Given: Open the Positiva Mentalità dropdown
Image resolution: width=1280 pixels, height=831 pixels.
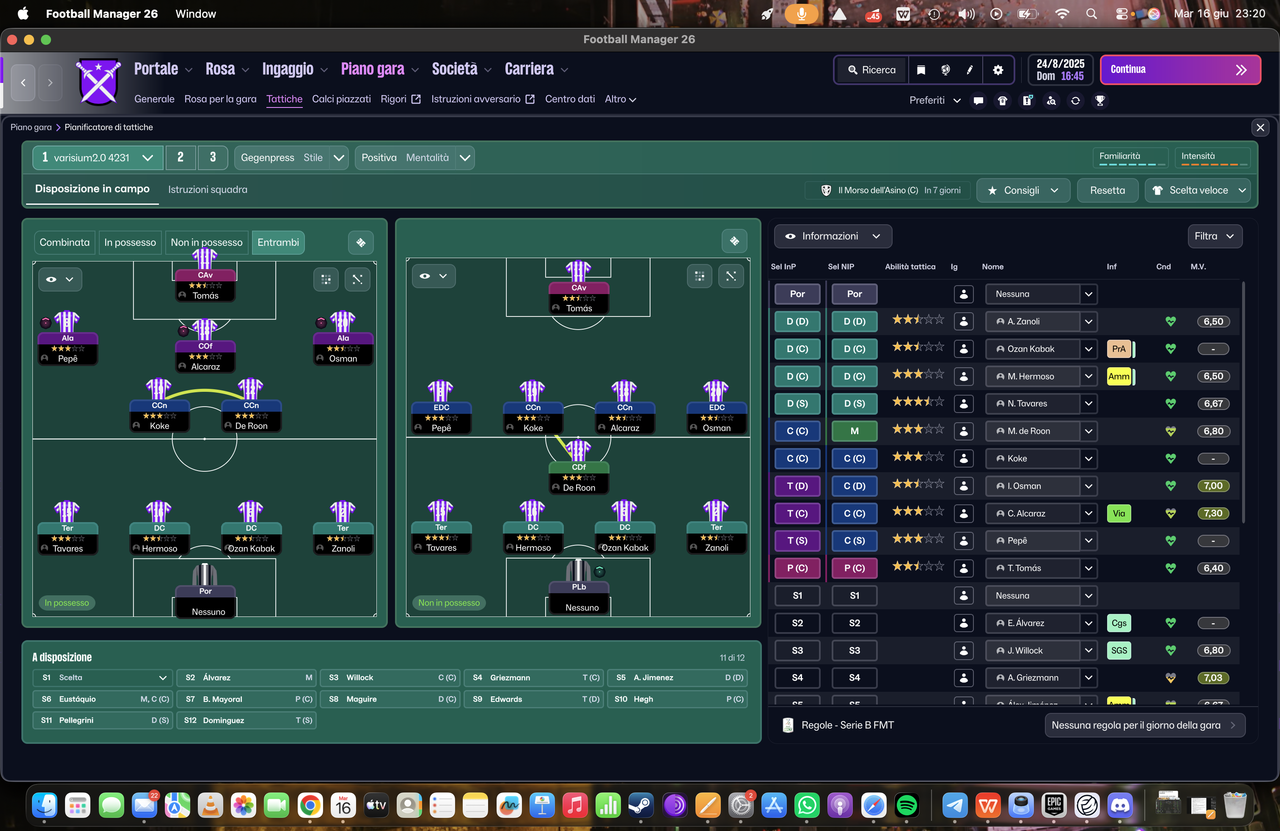Looking at the screenshot, I should click(x=414, y=157).
